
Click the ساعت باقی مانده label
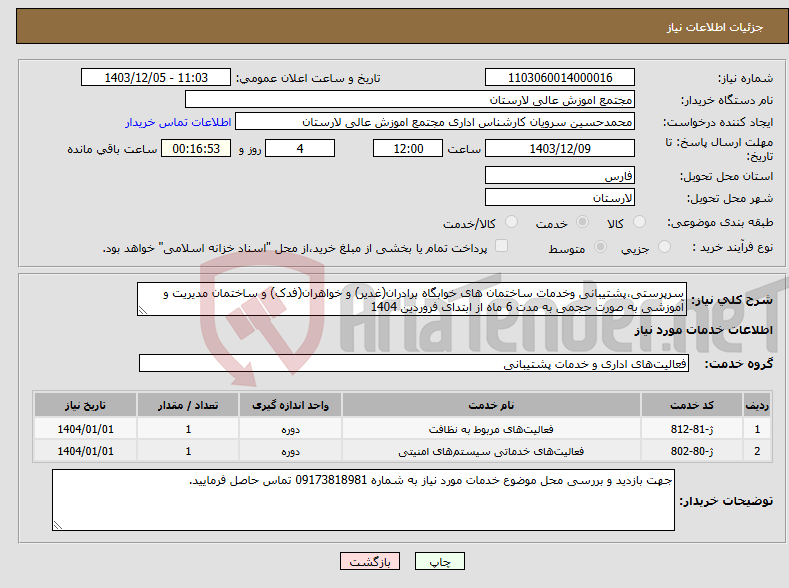pyautogui.click(x=112, y=149)
